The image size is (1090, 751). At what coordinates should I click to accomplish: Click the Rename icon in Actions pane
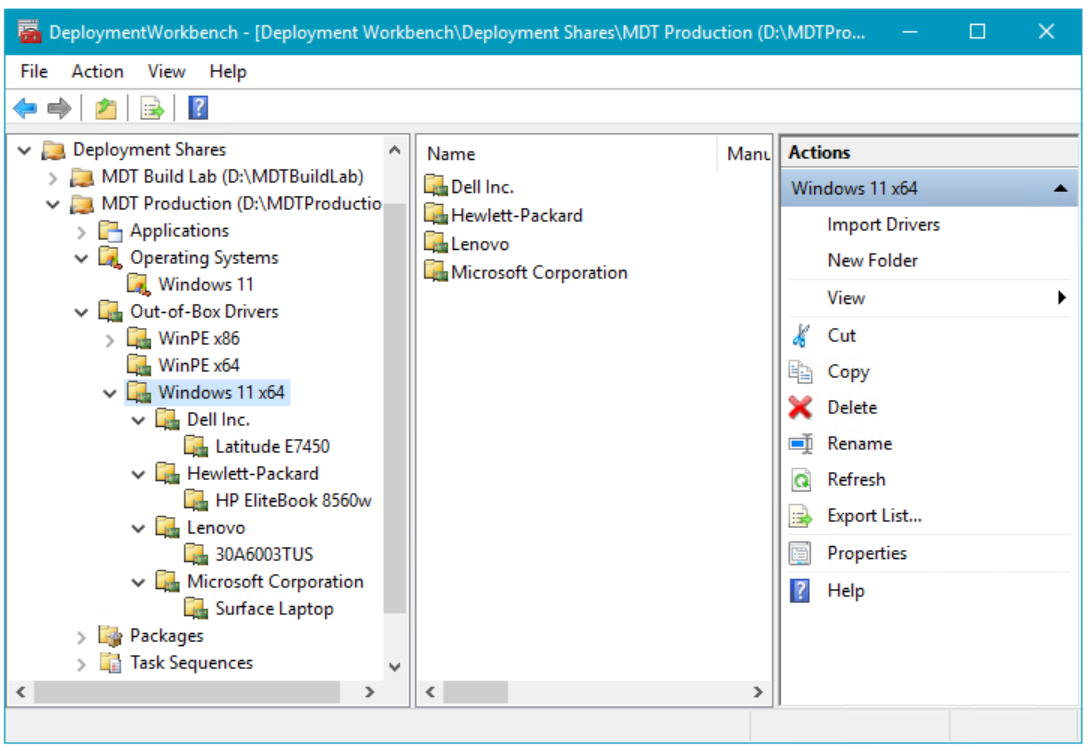click(800, 444)
